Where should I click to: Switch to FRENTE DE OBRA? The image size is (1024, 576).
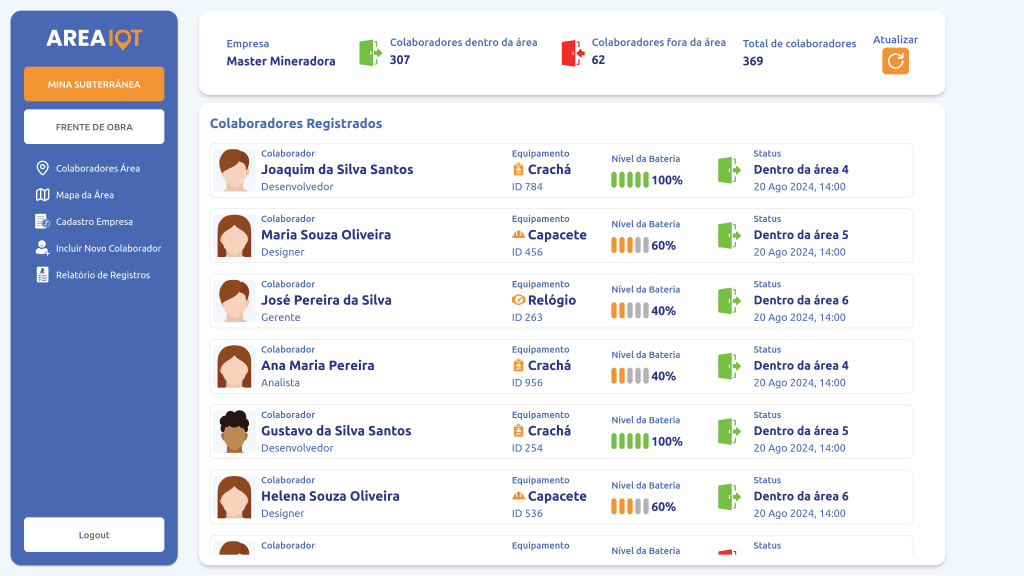click(x=94, y=127)
